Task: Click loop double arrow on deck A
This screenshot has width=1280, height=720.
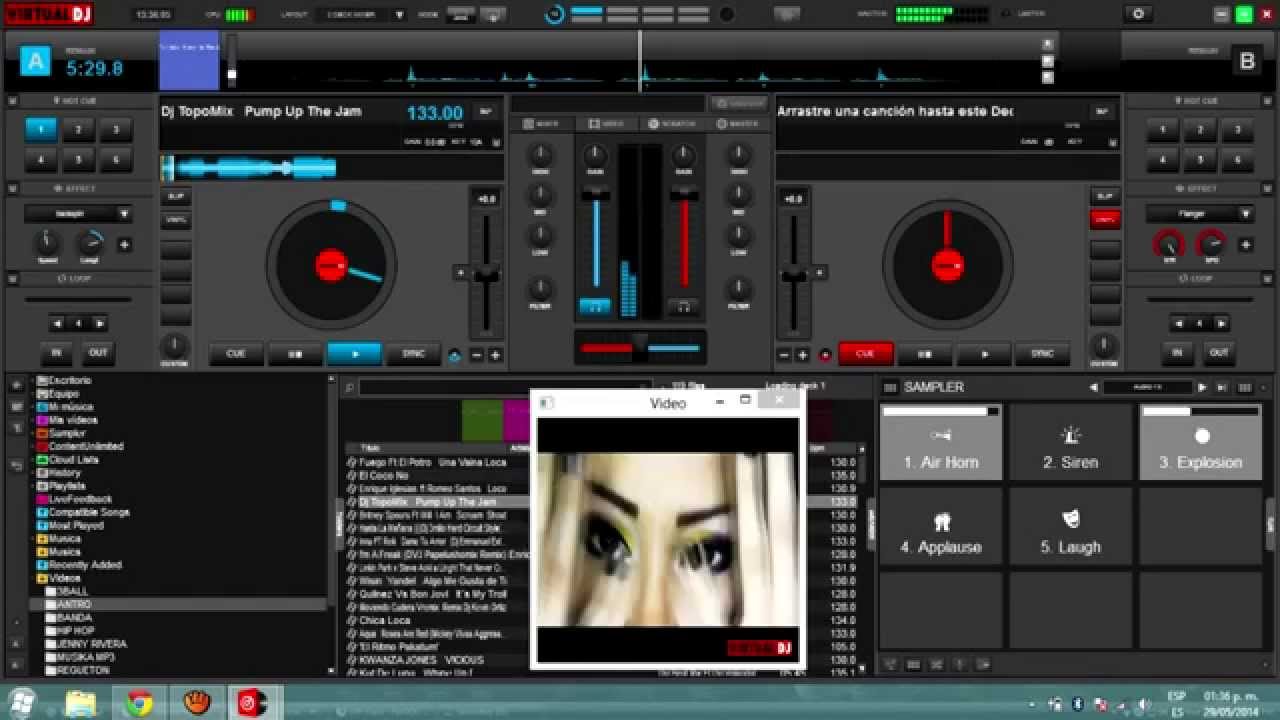Action: (x=99, y=324)
